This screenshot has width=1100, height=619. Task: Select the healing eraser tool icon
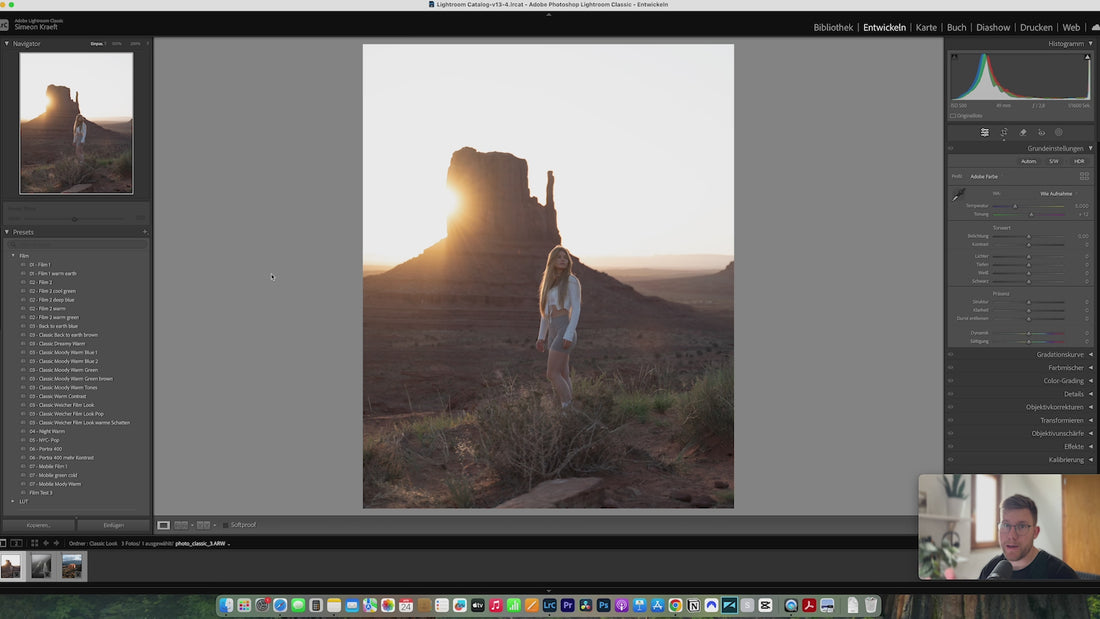click(1023, 132)
